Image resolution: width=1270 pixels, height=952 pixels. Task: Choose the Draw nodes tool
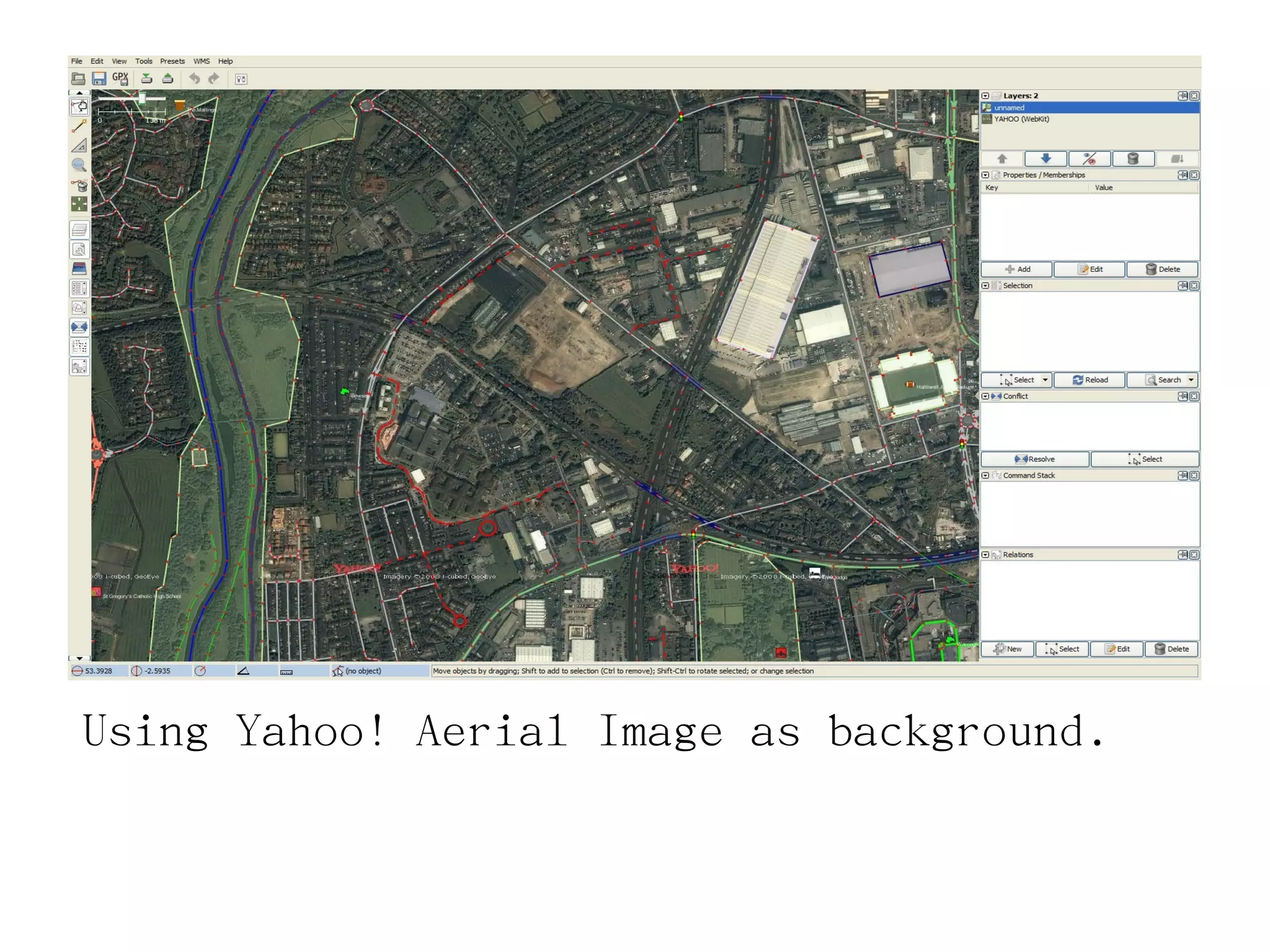click(x=79, y=126)
